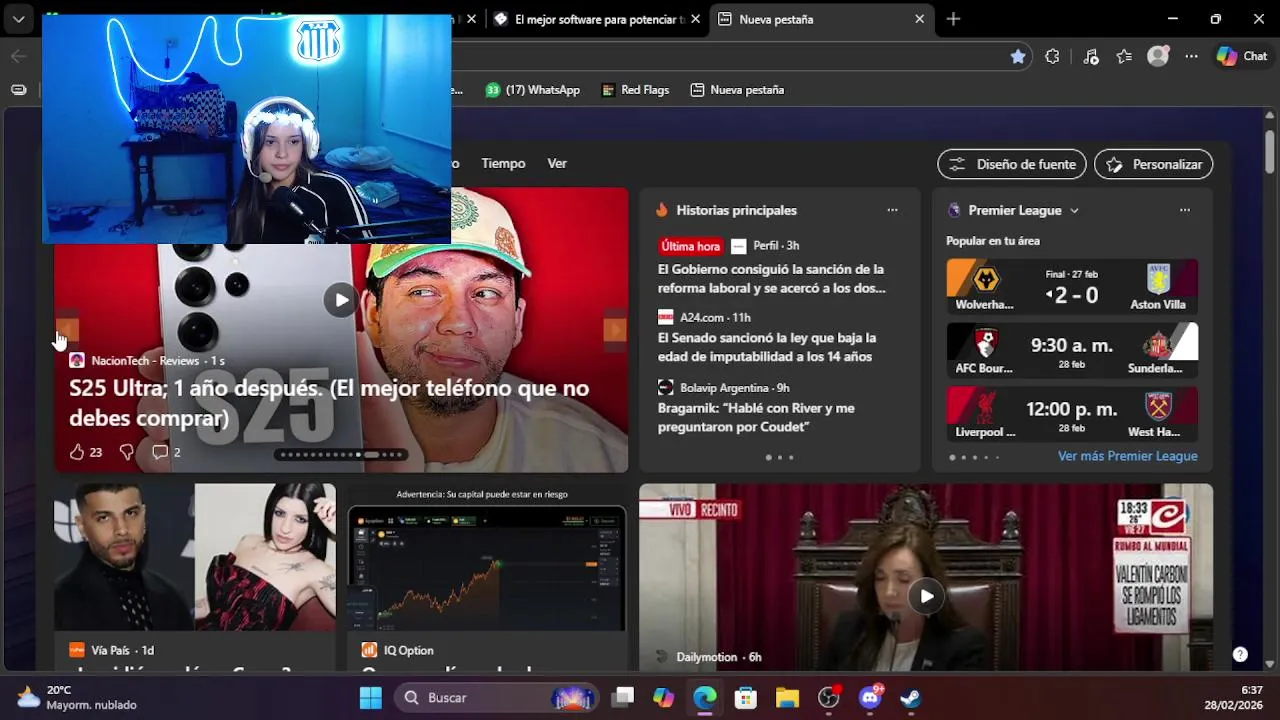
Task: Expand the Premier League dropdown
Action: 1074,210
